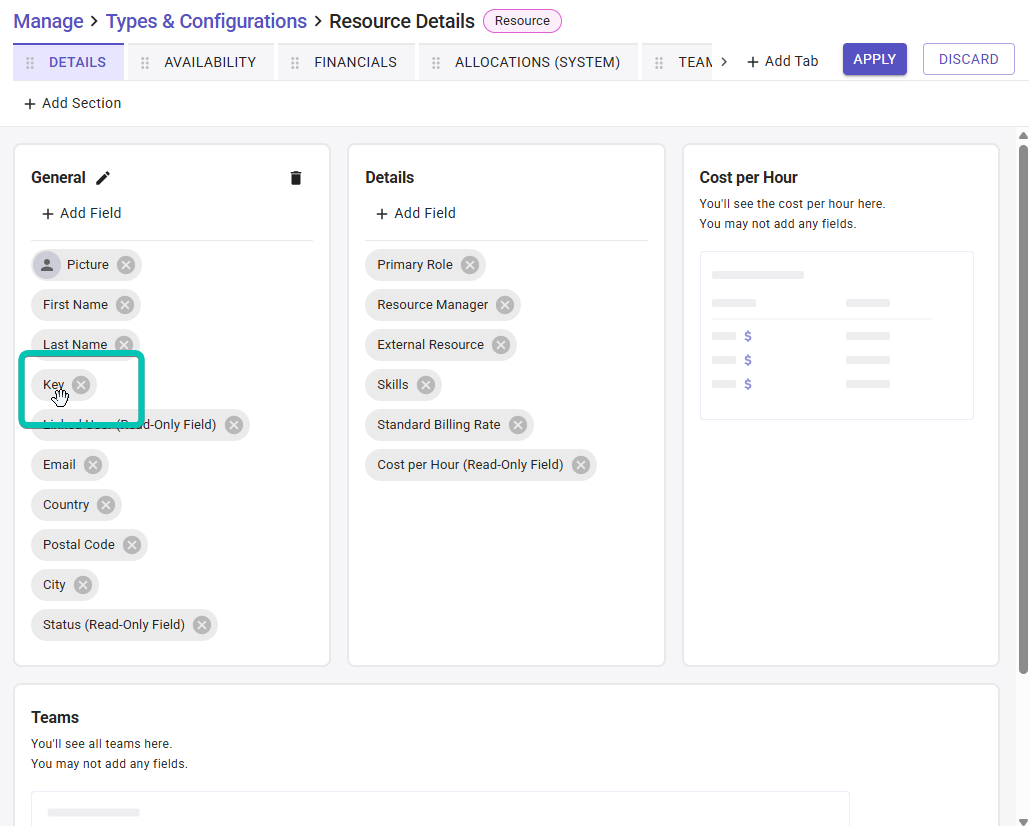
Task: Delete the General section with trash icon
Action: click(296, 178)
